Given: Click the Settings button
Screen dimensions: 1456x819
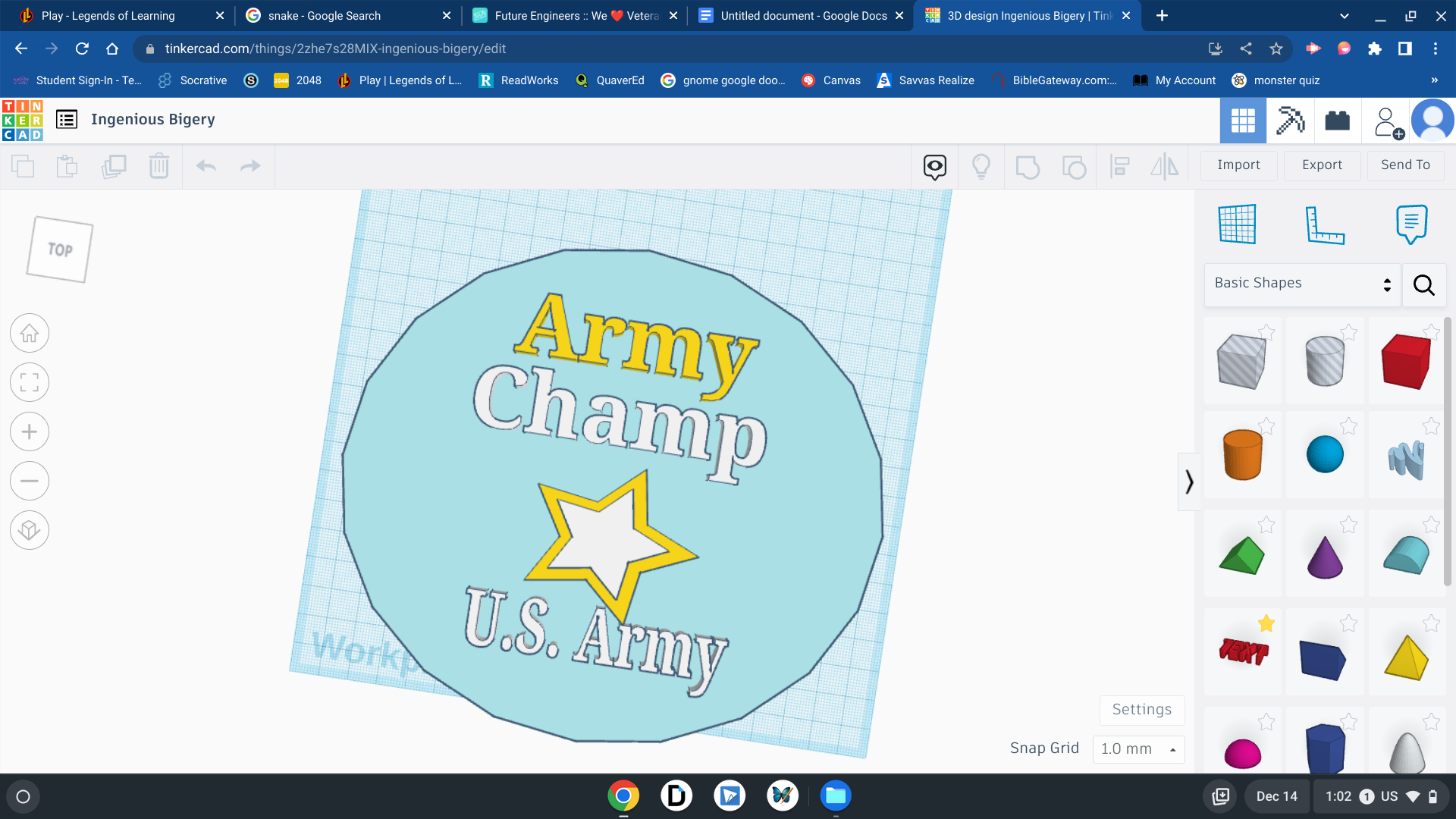Looking at the screenshot, I should coord(1142,710).
